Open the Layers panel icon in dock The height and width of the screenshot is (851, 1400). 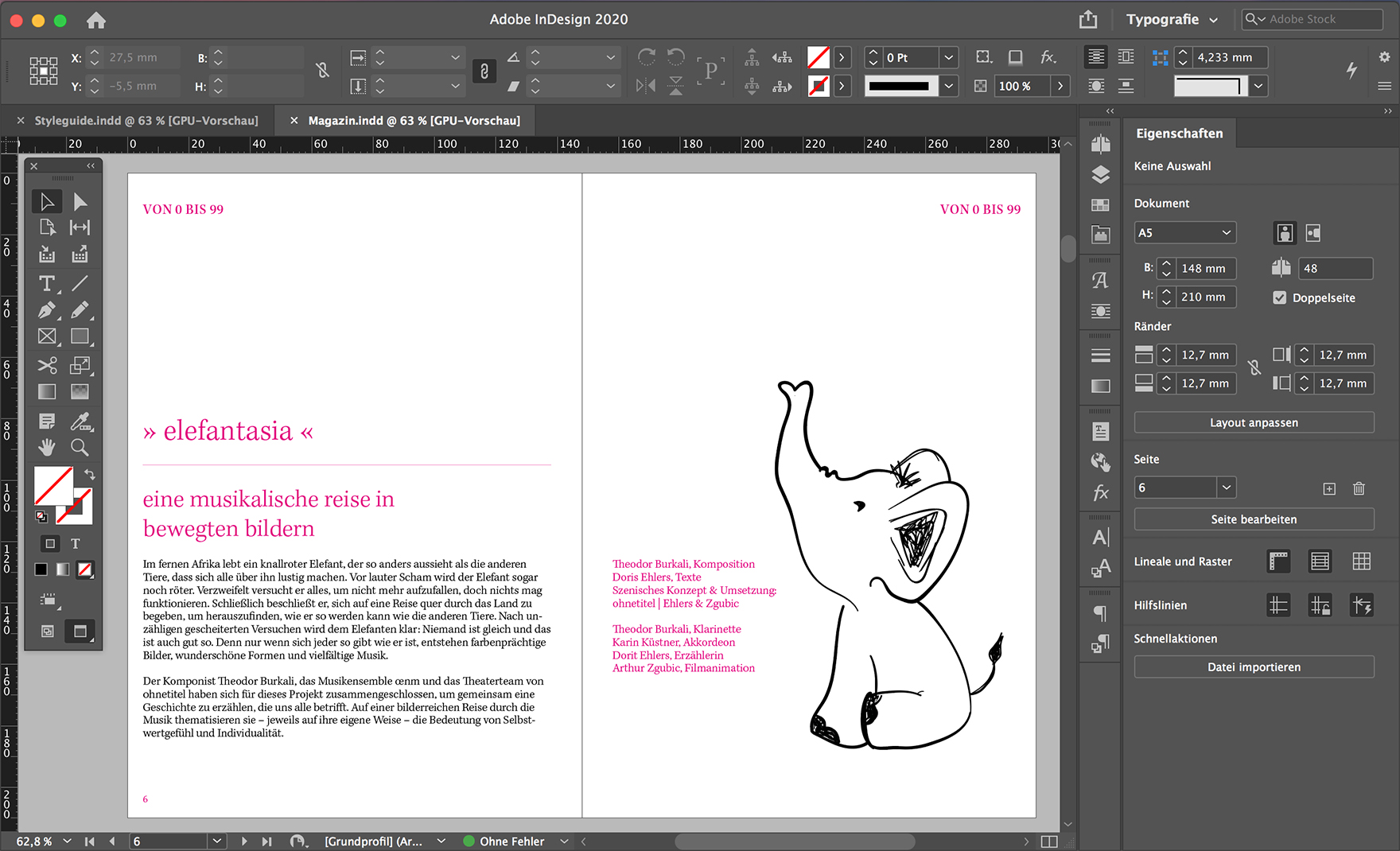coord(1100,174)
